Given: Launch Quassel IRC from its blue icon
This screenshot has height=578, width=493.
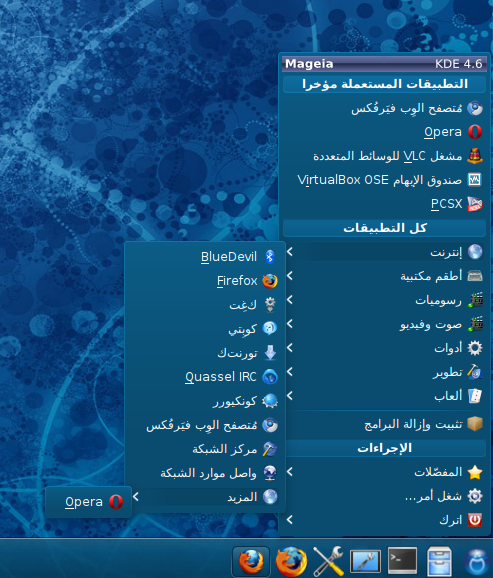Looking at the screenshot, I should 270,377.
